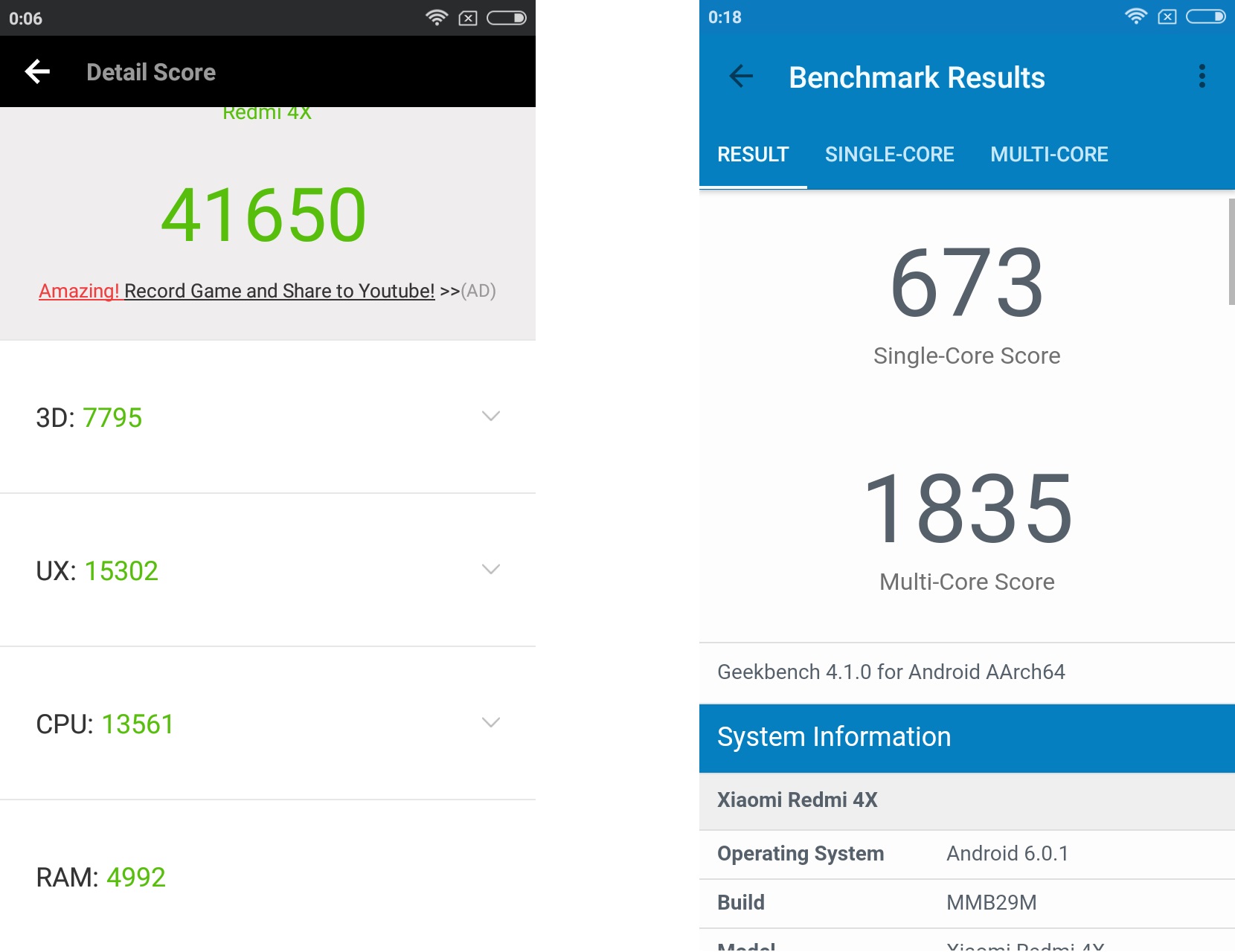Tap the SIM status icon in AnTuTu status bar

[468, 18]
